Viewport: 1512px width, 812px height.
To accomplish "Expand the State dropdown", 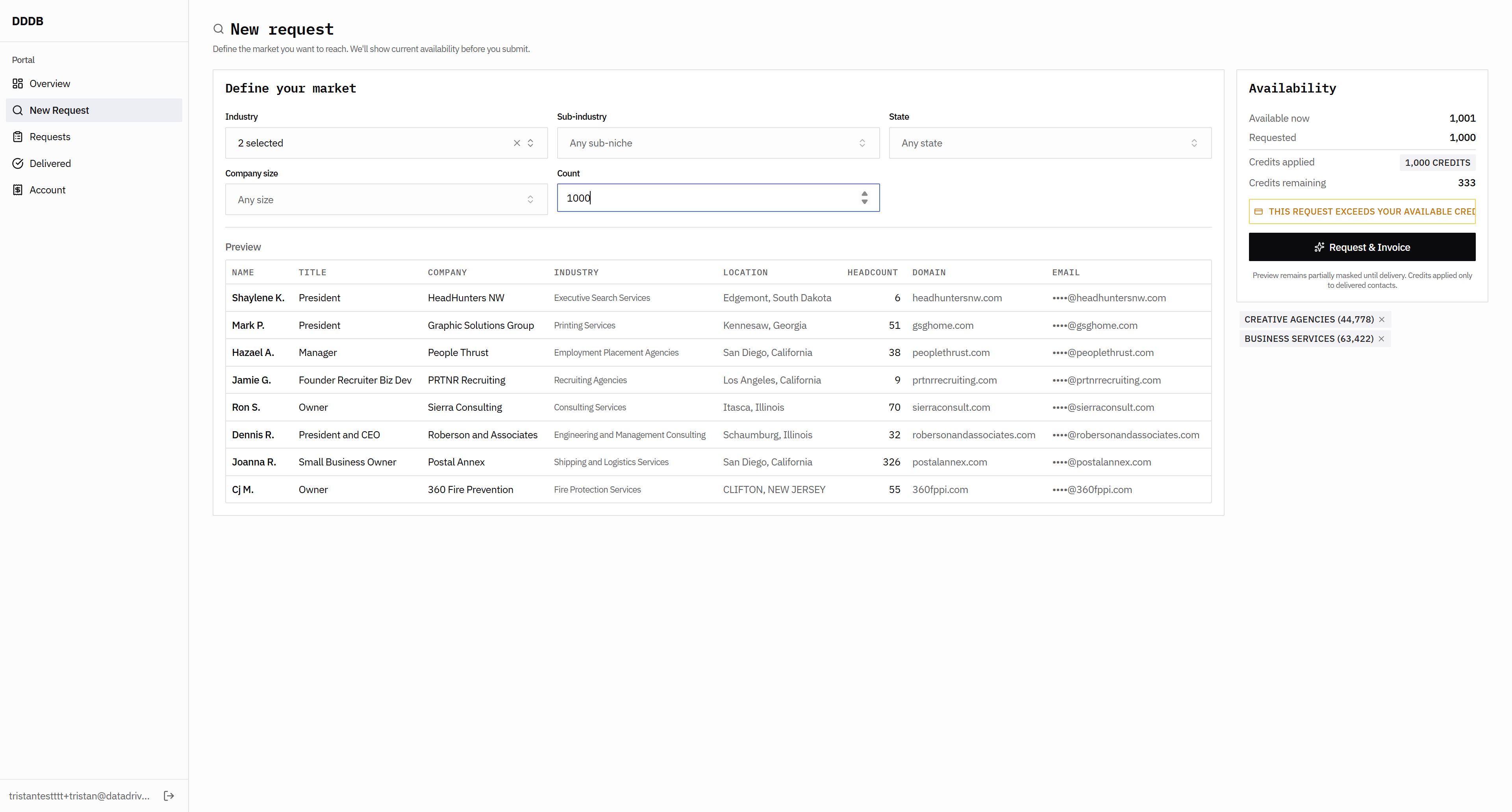I will (x=1049, y=143).
